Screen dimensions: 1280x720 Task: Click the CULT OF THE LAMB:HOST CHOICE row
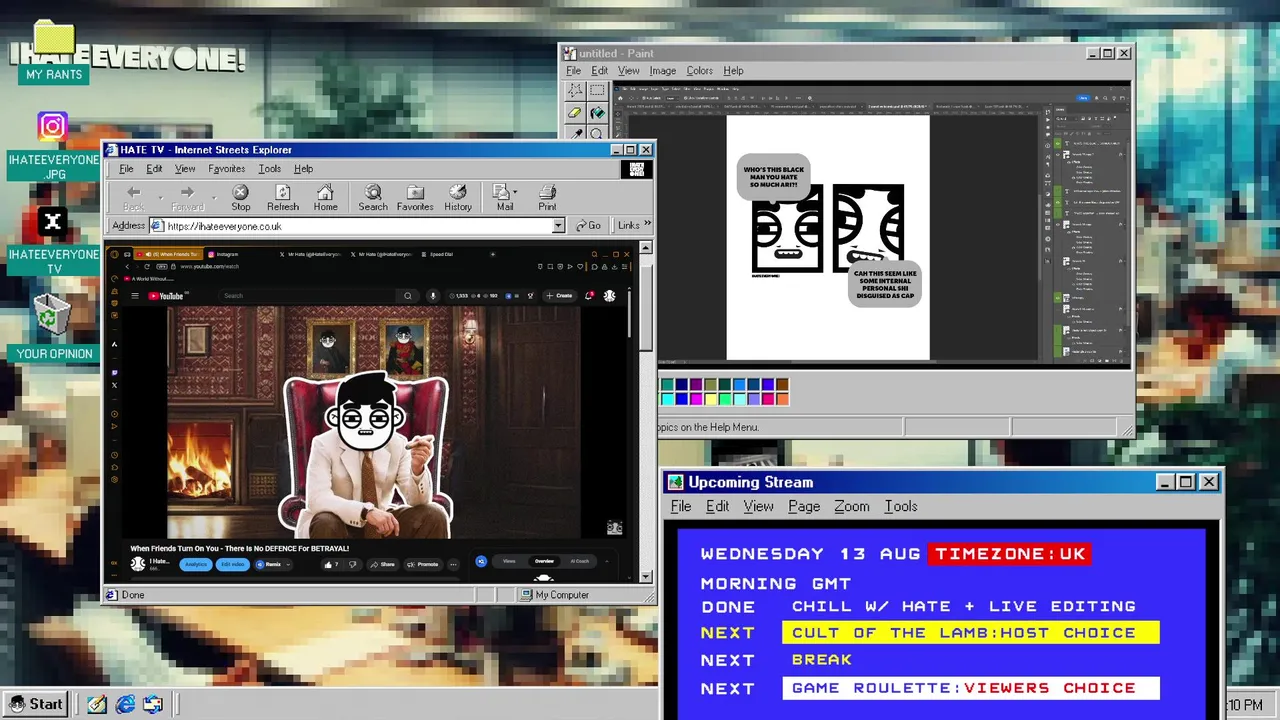click(970, 632)
